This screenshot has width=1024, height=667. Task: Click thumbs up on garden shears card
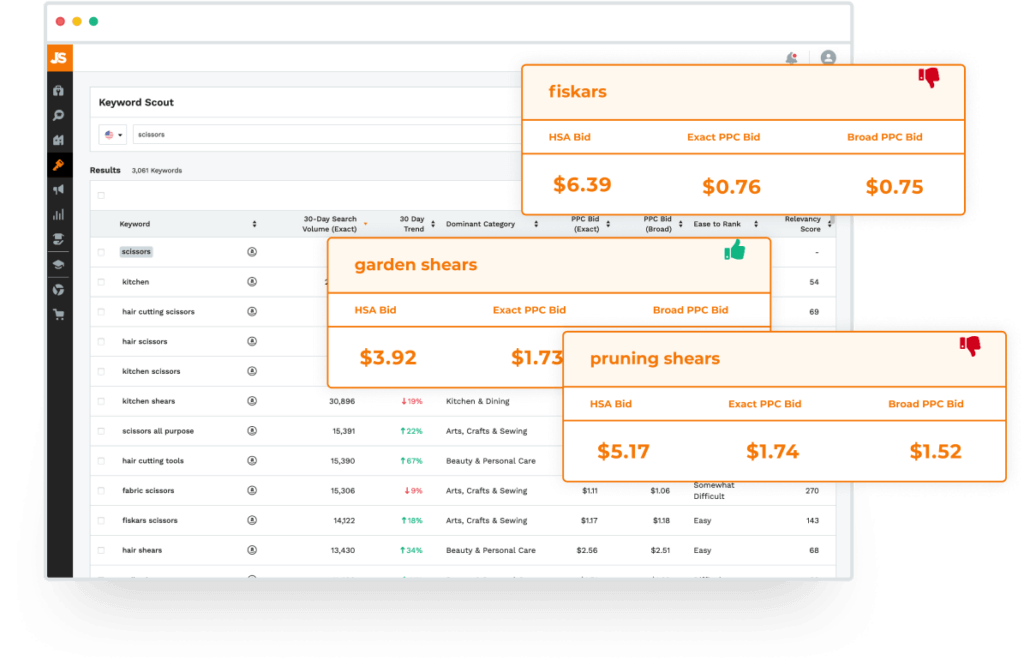point(735,250)
